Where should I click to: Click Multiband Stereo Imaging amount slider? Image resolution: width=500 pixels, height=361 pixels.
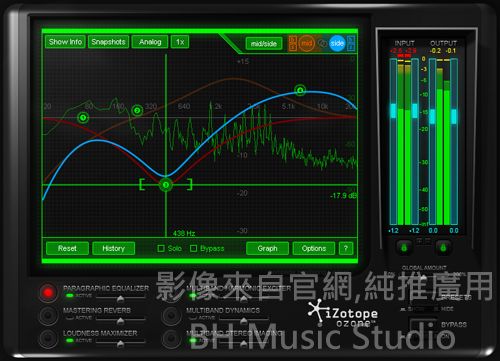pyautogui.click(x=244, y=343)
